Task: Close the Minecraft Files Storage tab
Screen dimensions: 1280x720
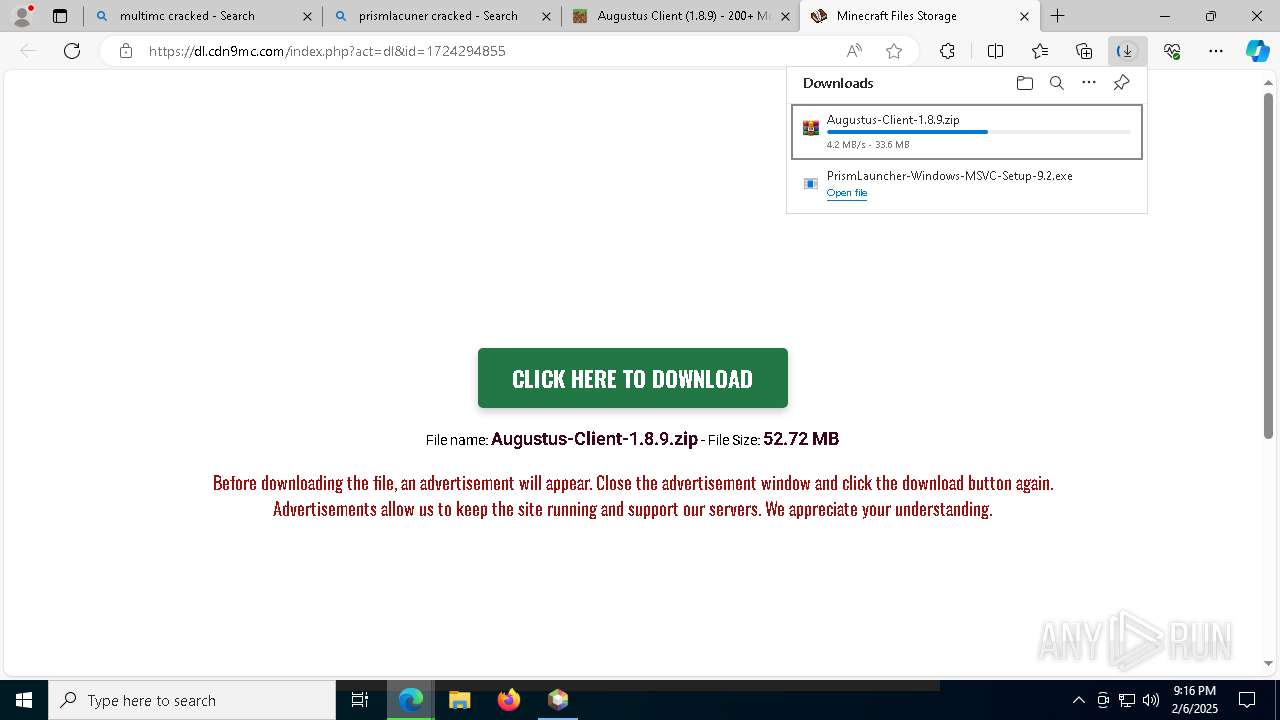Action: click(x=1024, y=16)
